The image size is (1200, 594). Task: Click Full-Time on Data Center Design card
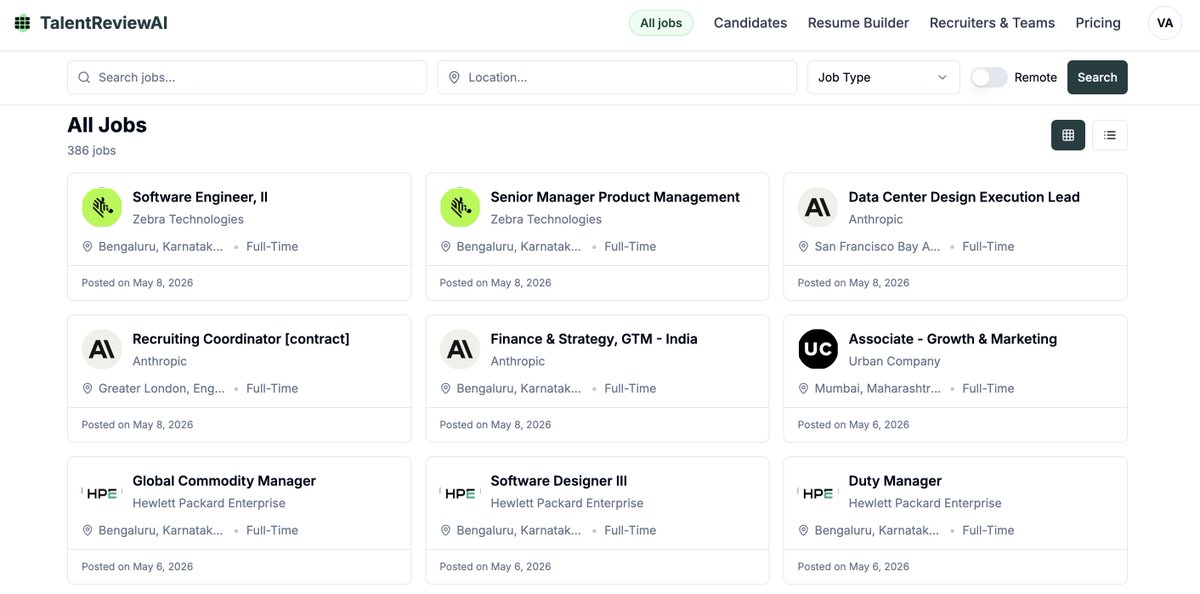pos(988,246)
